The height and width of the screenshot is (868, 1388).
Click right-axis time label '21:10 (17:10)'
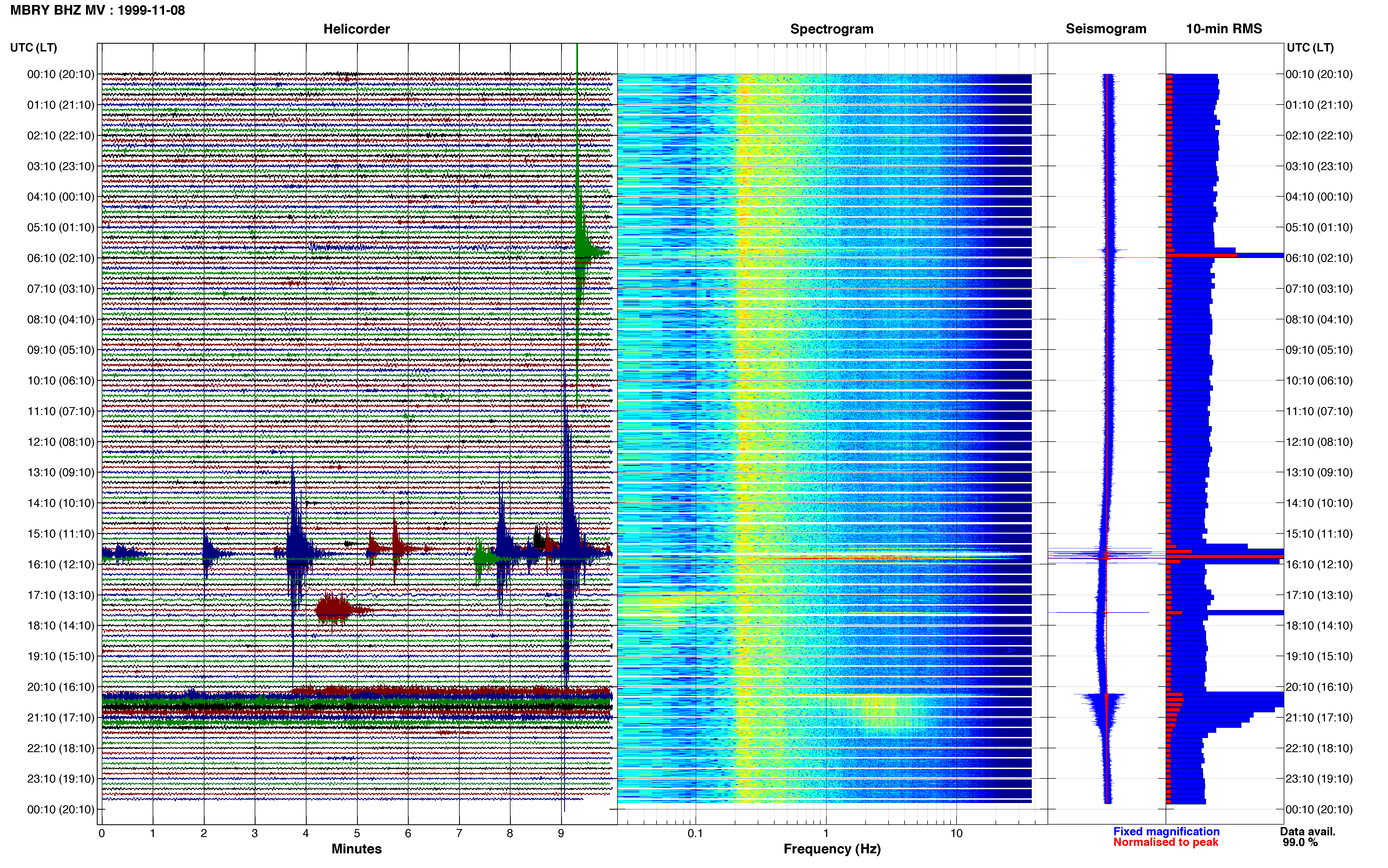point(1319,717)
